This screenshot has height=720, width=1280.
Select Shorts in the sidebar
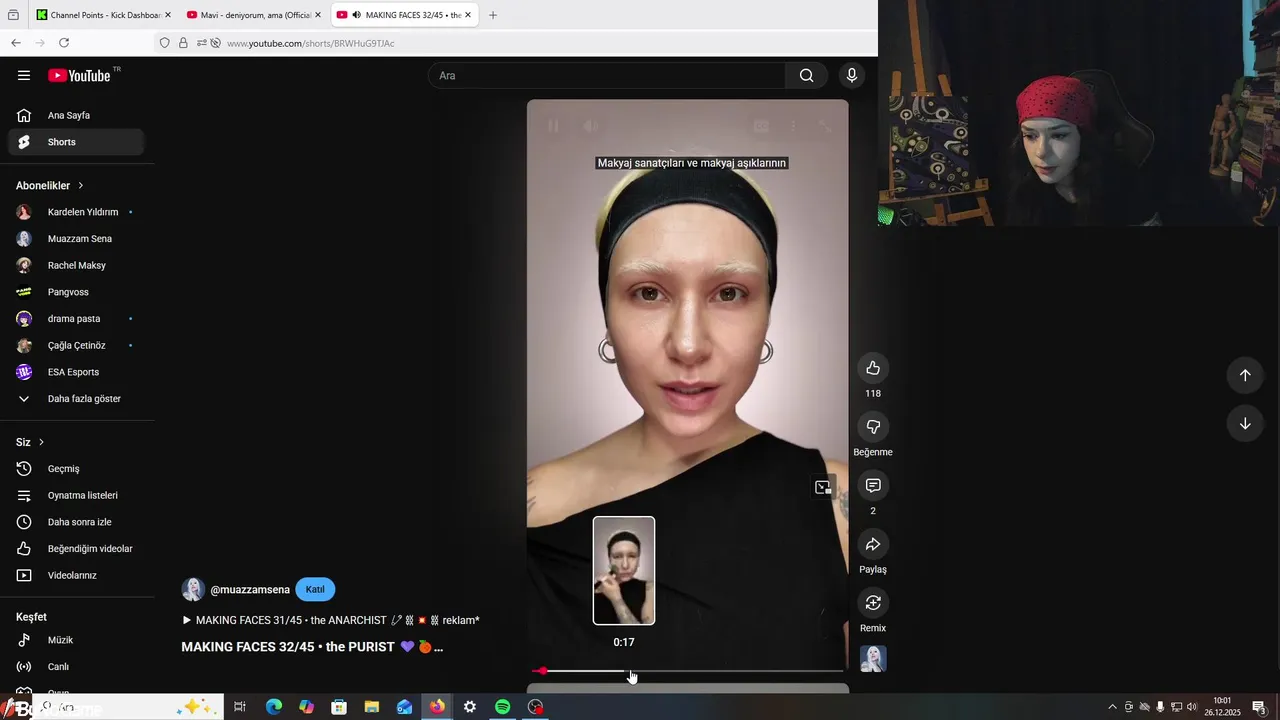(76, 142)
